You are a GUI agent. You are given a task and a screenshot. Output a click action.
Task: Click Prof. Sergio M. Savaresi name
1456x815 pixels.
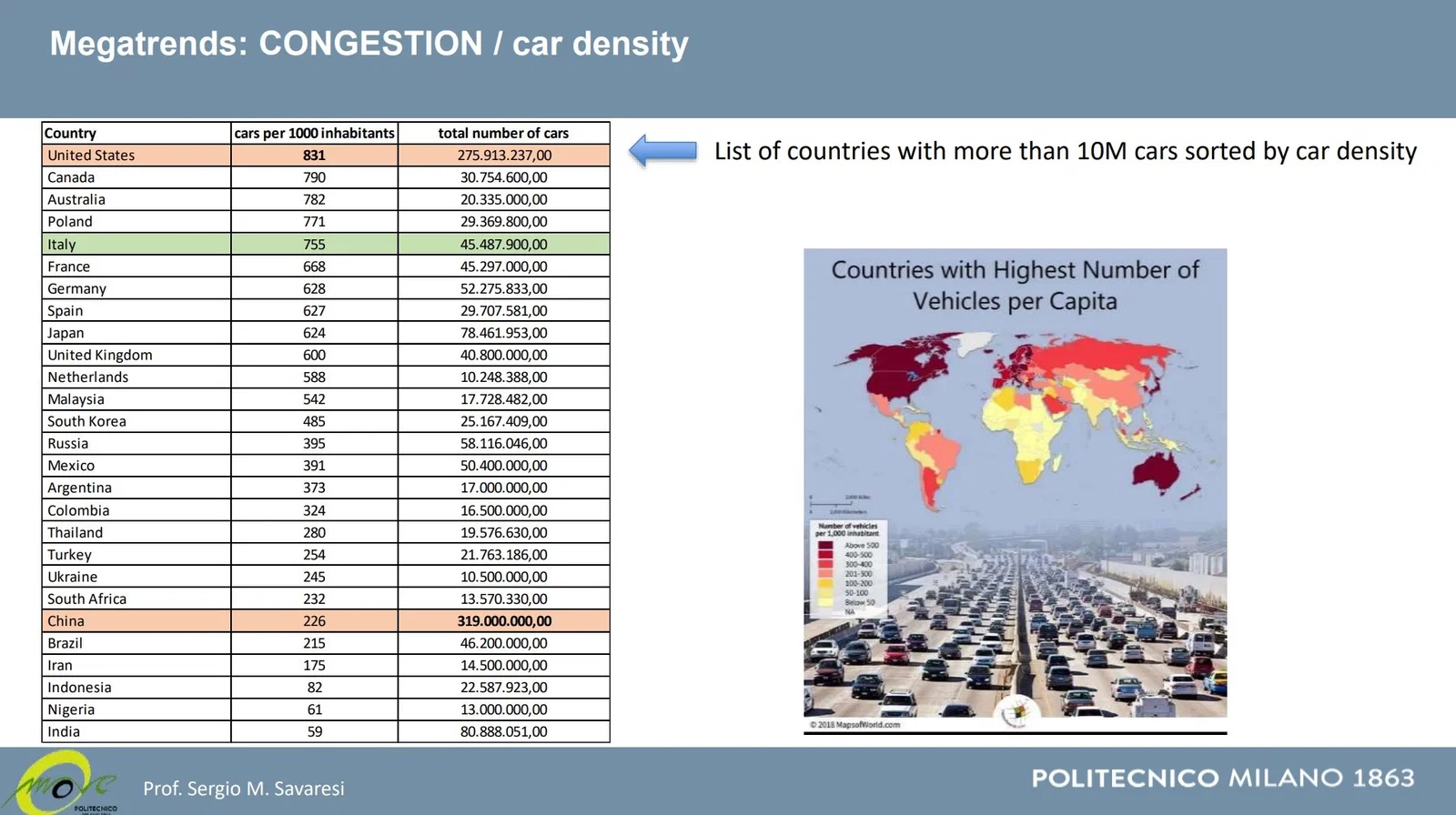(244, 789)
